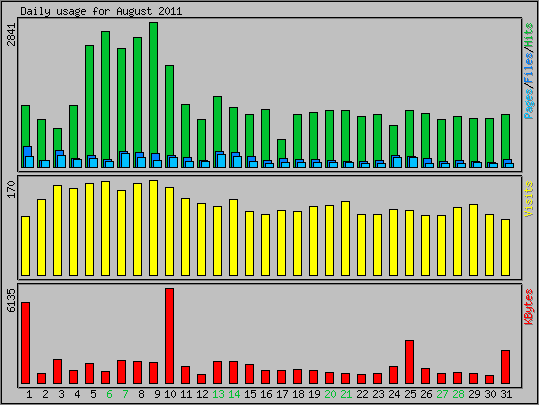The image size is (539, 405).
Task: Click the 170 visits axis value
Action: pos(12,189)
